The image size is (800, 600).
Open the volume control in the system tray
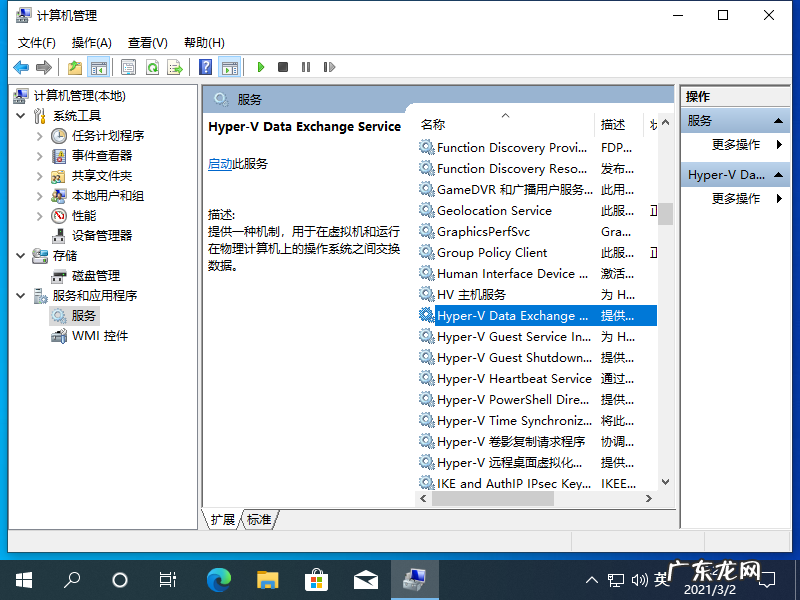[x=641, y=578]
